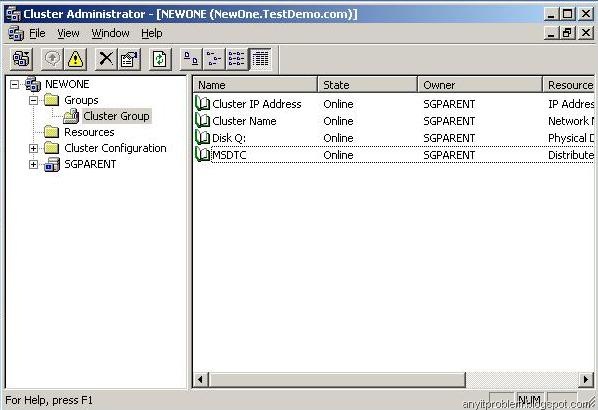
Task: Select Resources label in the tree
Action: tap(89, 132)
